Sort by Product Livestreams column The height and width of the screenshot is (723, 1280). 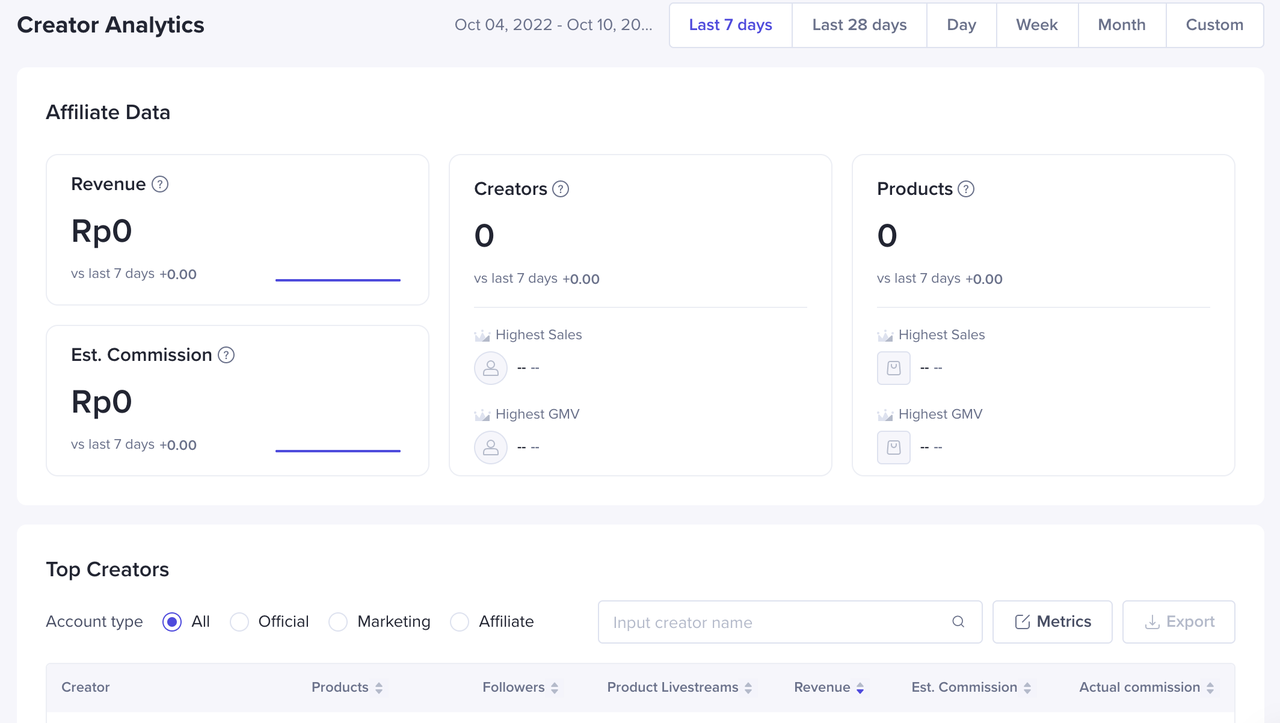pos(748,688)
